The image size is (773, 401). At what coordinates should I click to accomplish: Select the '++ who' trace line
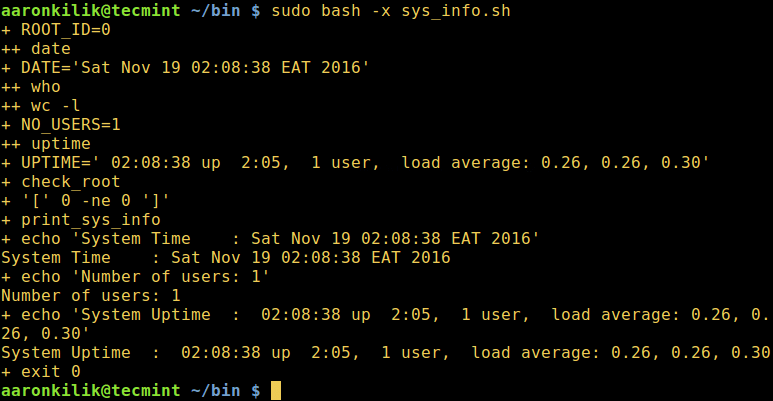coord(31,86)
